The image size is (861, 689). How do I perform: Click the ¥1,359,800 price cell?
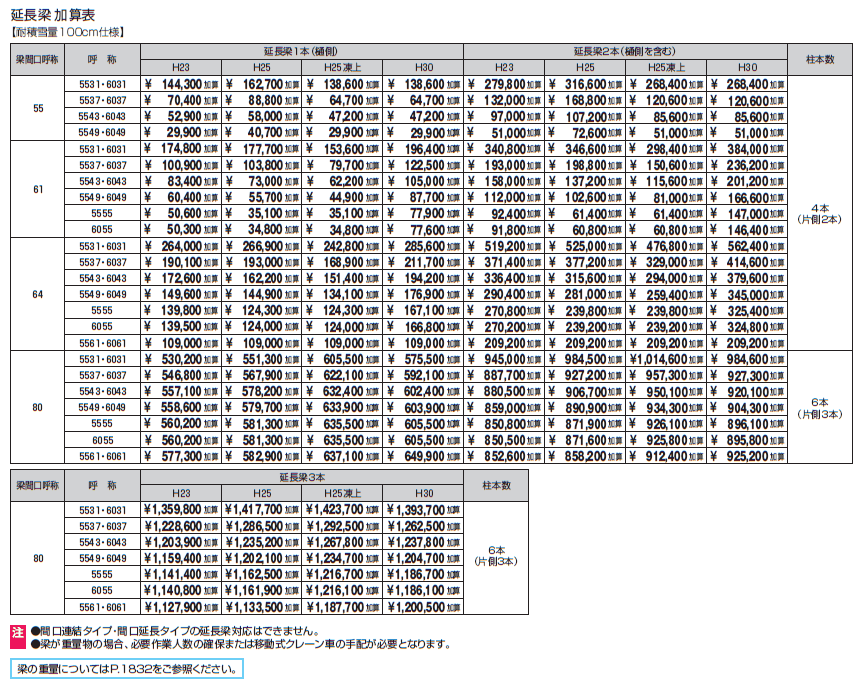point(180,510)
